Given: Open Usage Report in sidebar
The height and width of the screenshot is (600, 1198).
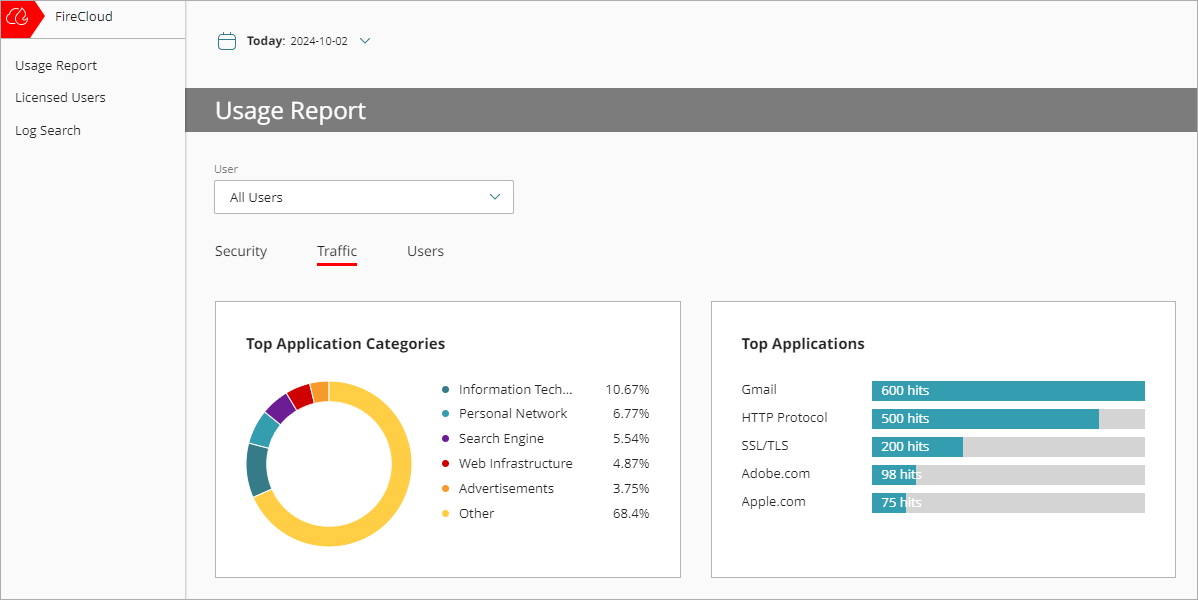Looking at the screenshot, I should pyautogui.click(x=56, y=66).
